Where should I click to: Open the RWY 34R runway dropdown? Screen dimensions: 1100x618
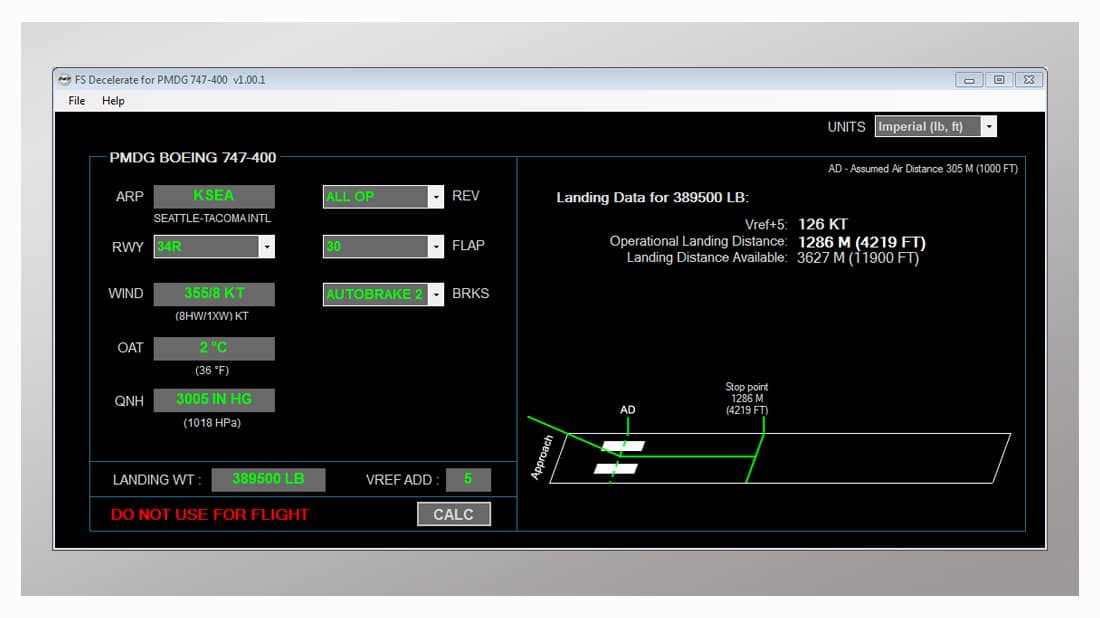[x=266, y=247]
